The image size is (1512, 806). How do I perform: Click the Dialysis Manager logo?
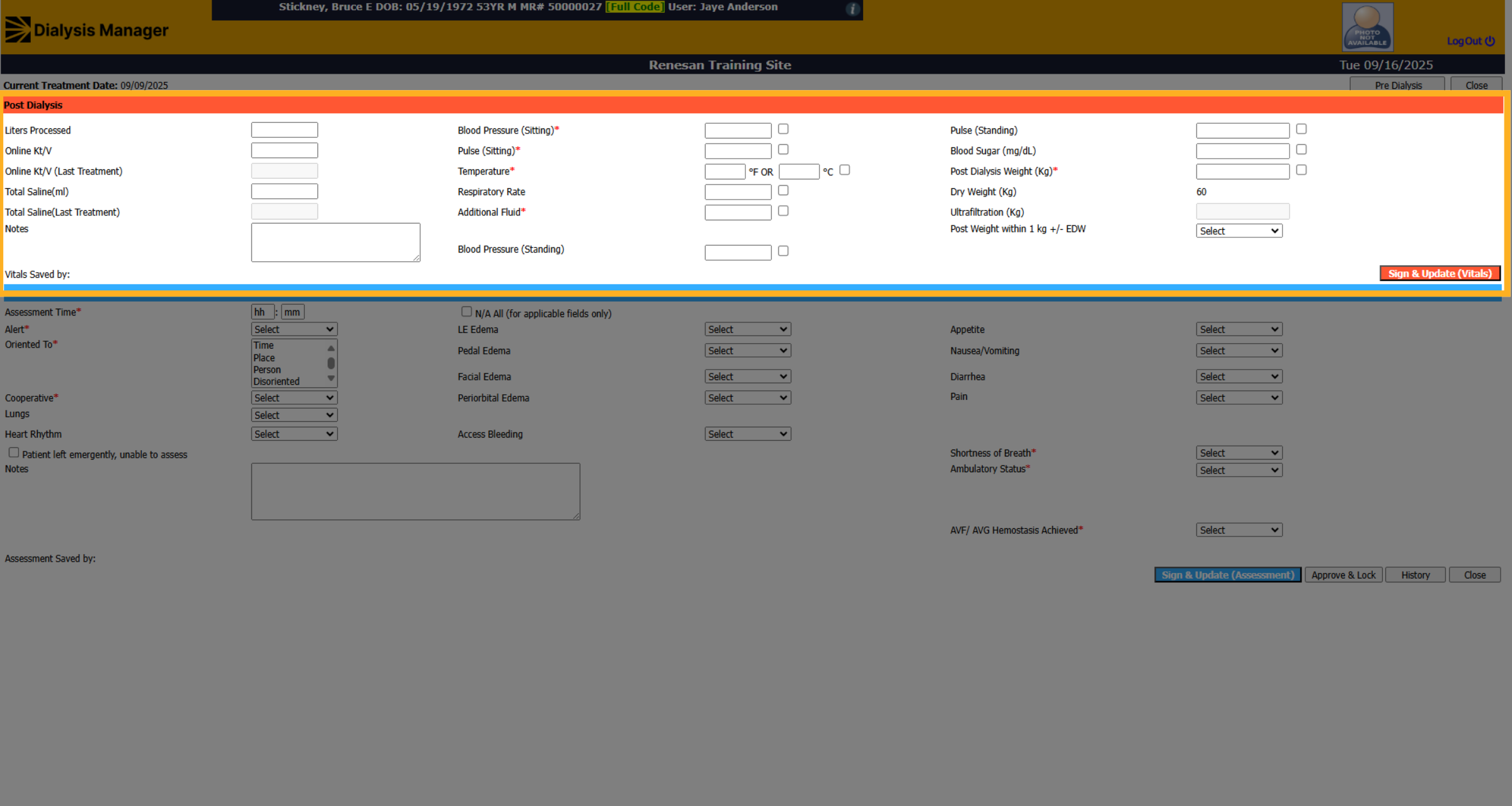[x=87, y=30]
